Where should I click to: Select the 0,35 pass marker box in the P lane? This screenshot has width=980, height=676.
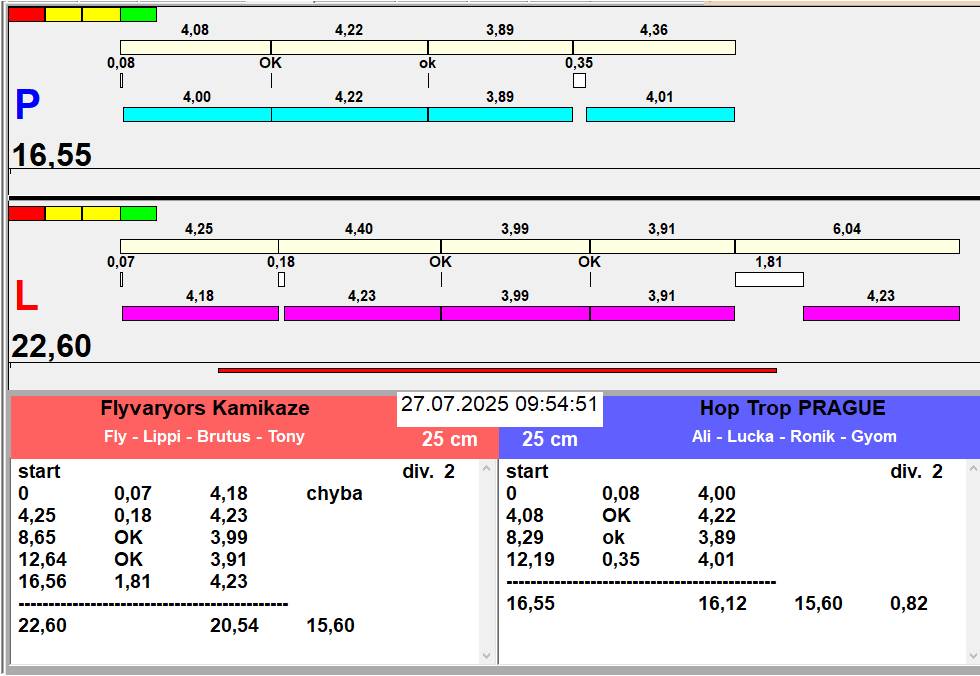pos(579,81)
